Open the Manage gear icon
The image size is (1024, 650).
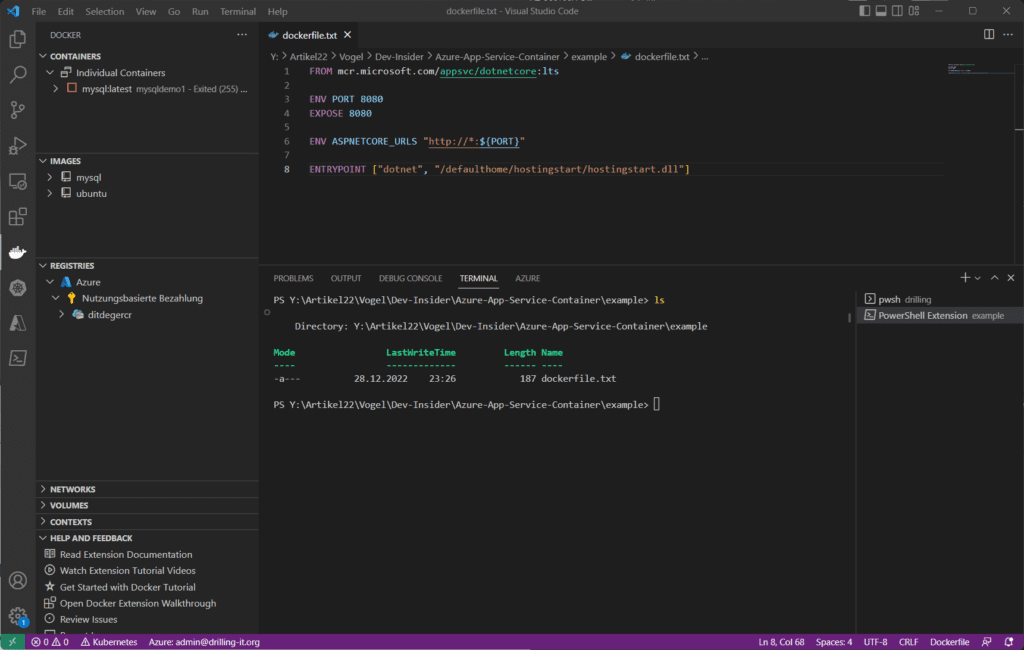[x=18, y=615]
